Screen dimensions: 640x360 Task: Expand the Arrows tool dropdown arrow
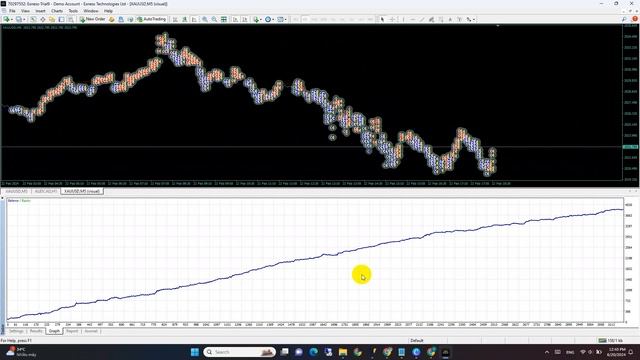point(474,19)
